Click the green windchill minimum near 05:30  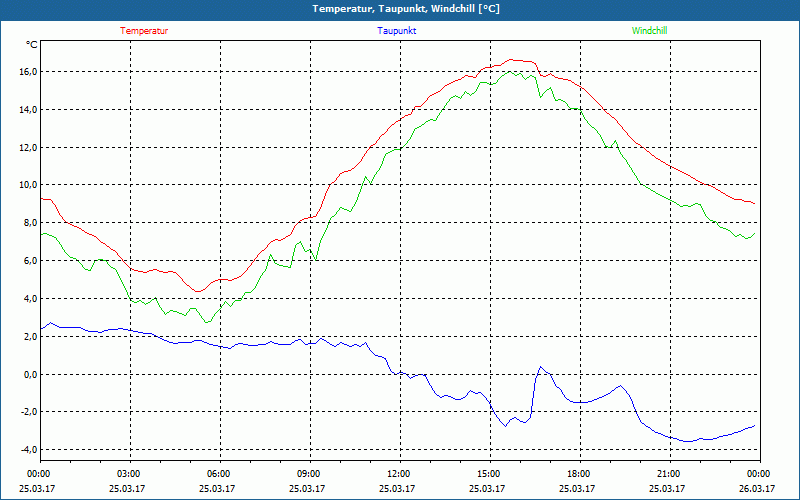pos(207,322)
